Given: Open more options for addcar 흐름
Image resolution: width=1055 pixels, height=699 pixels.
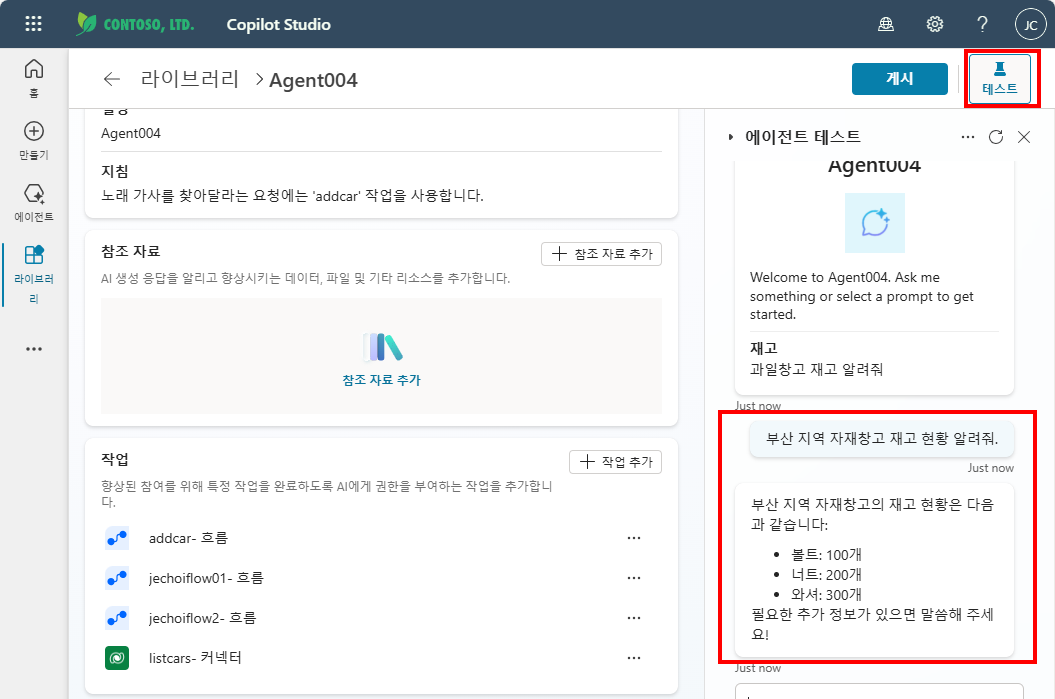Looking at the screenshot, I should (x=634, y=538).
